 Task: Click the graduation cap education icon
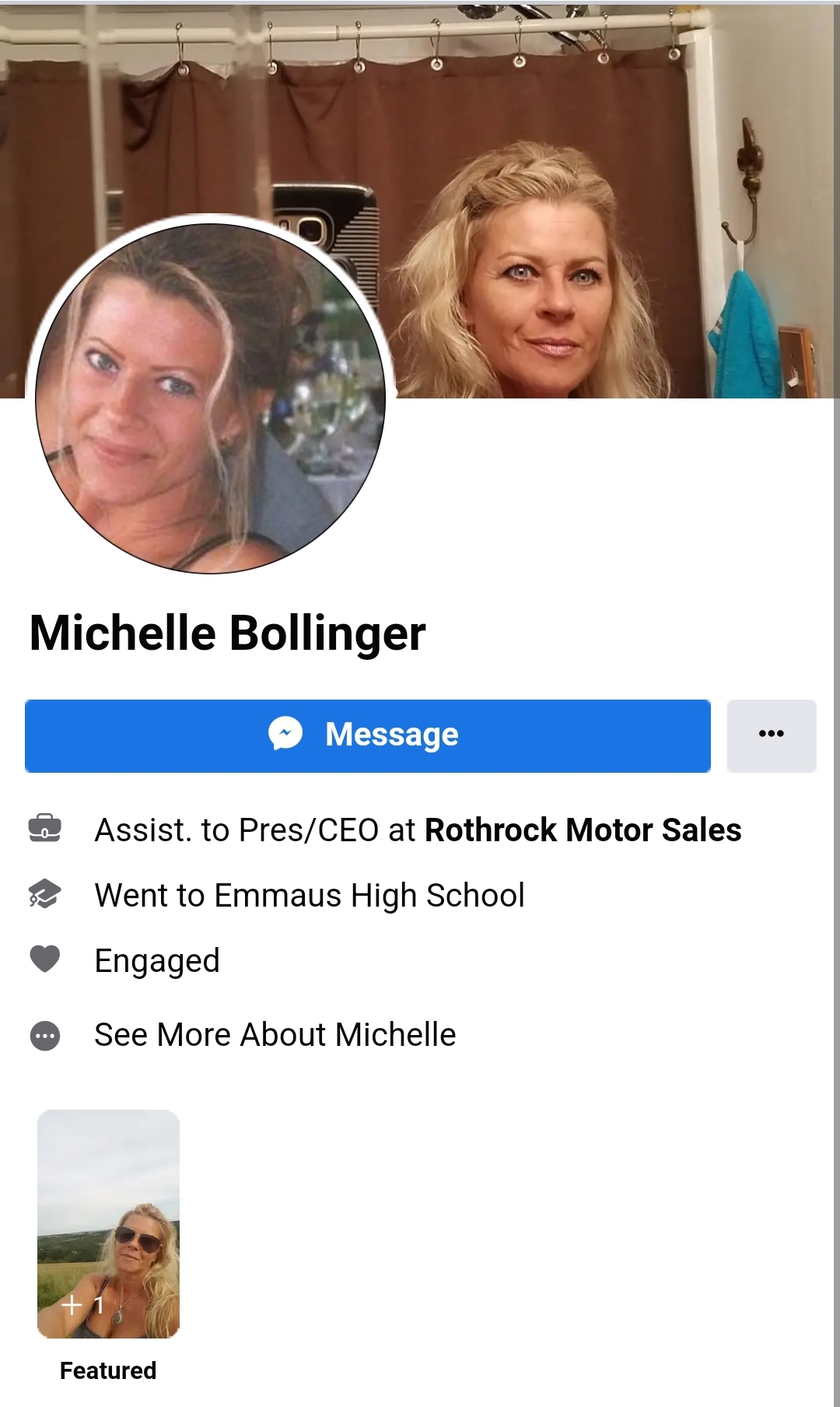[x=45, y=895]
